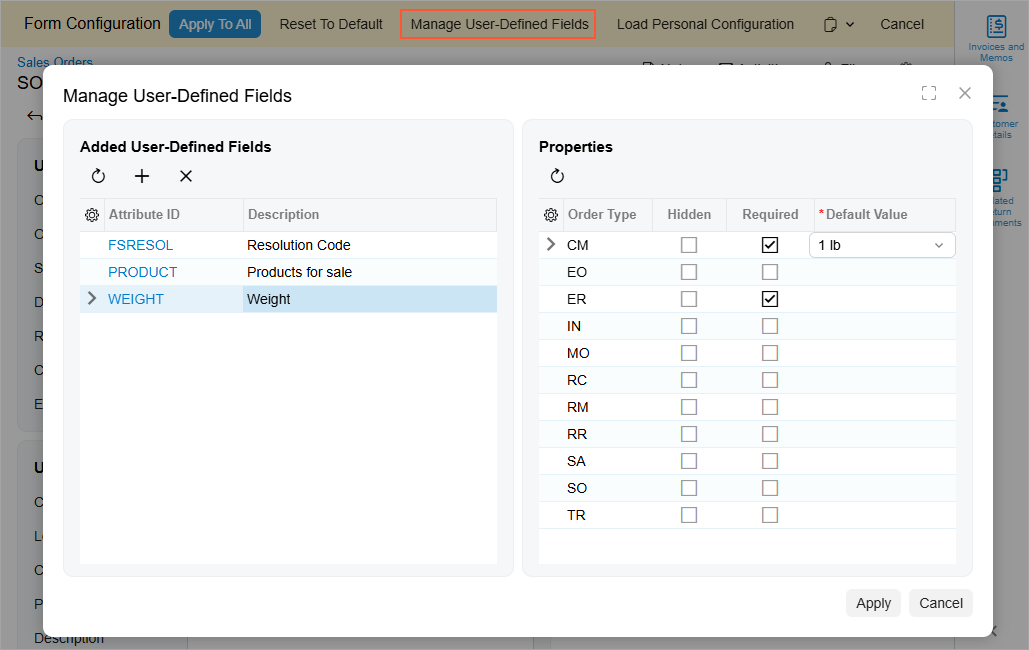Delete the selected user-defined field
The height and width of the screenshot is (650, 1029).
point(186,176)
